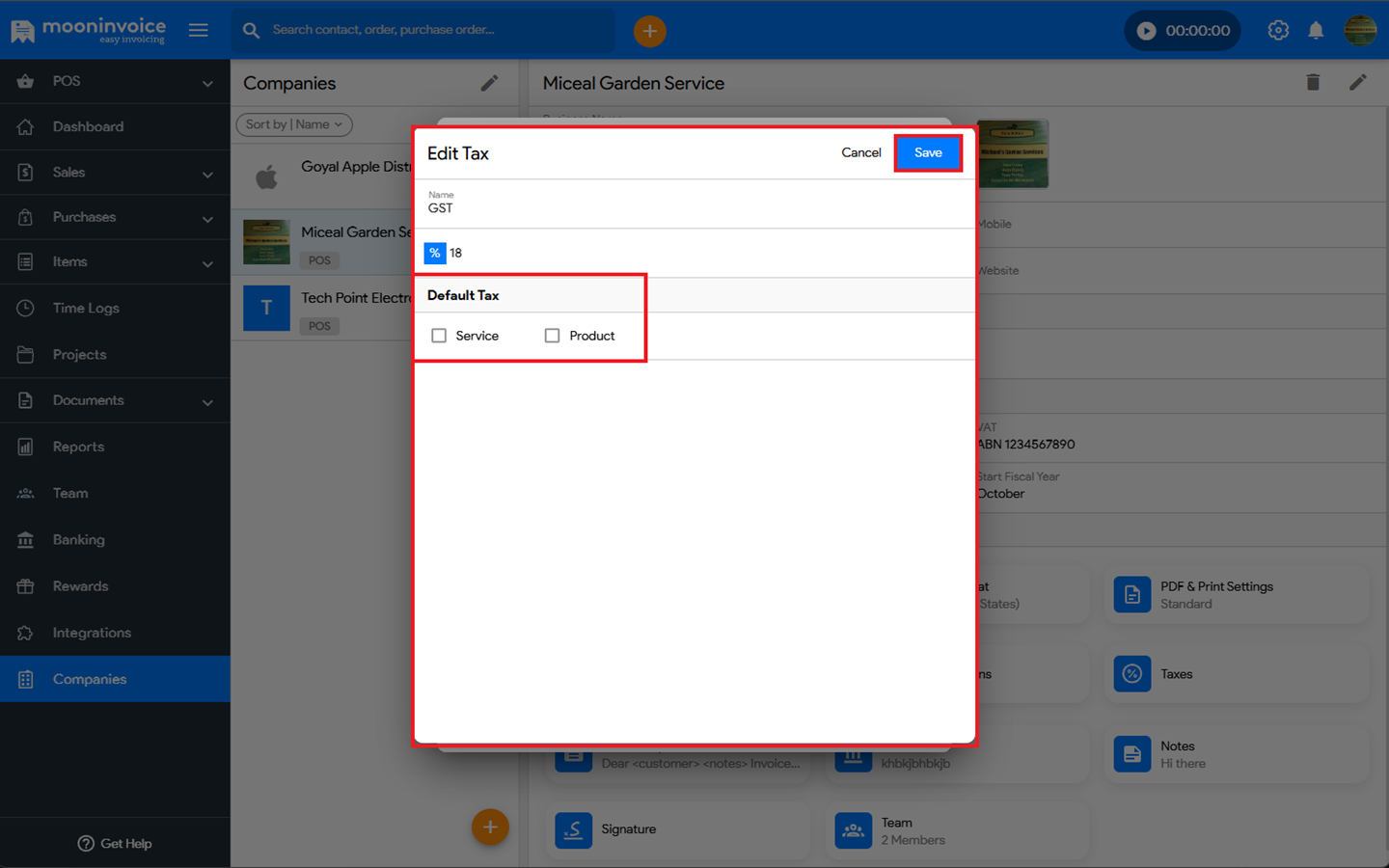Image resolution: width=1389 pixels, height=868 pixels.
Task: Expand the Sales menu chevron
Action: 207,174
